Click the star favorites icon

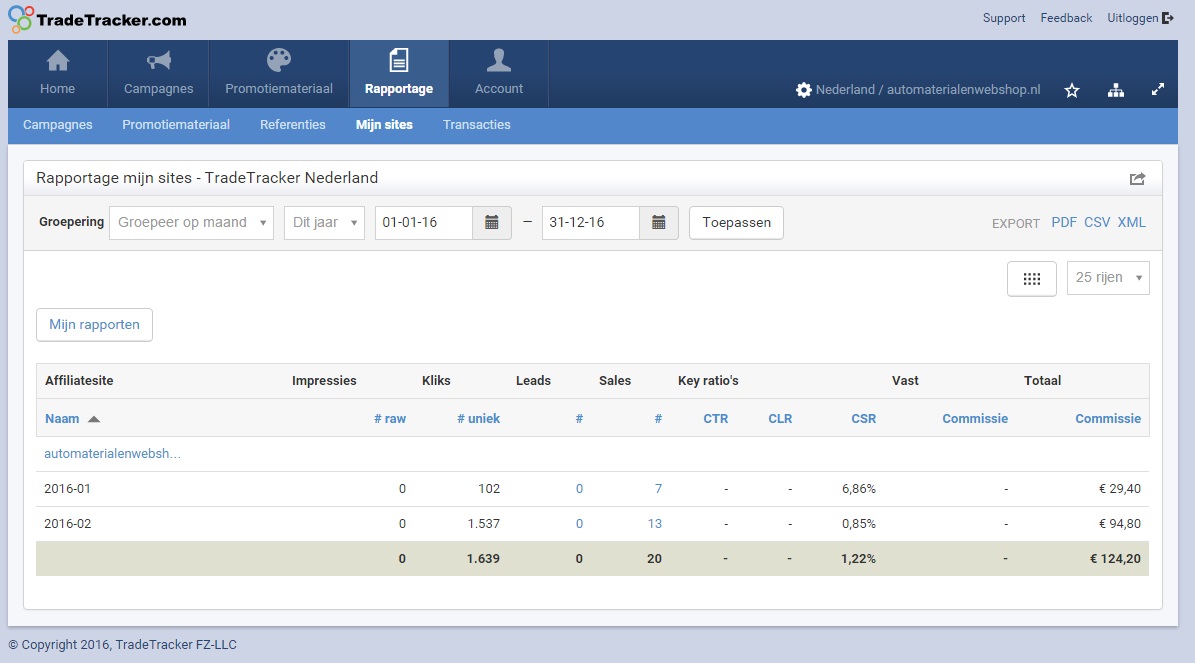tap(1072, 91)
